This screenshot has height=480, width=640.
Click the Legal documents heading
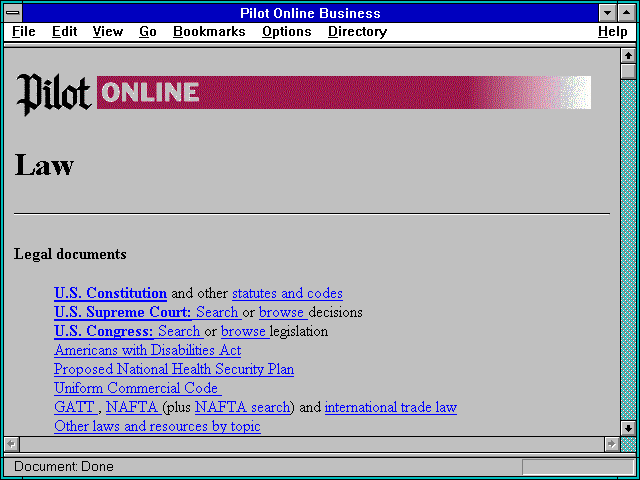pos(70,254)
